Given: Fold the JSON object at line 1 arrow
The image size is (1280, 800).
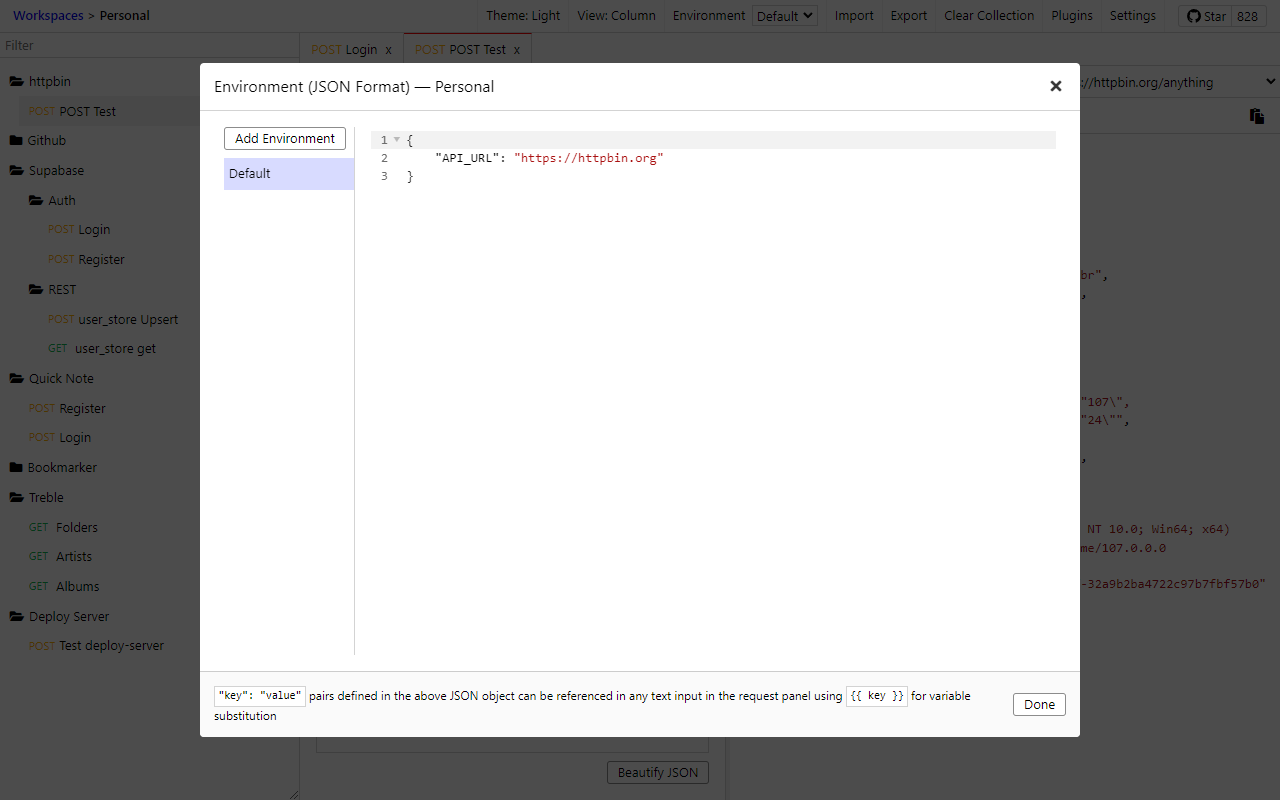Looking at the screenshot, I should pos(397,140).
